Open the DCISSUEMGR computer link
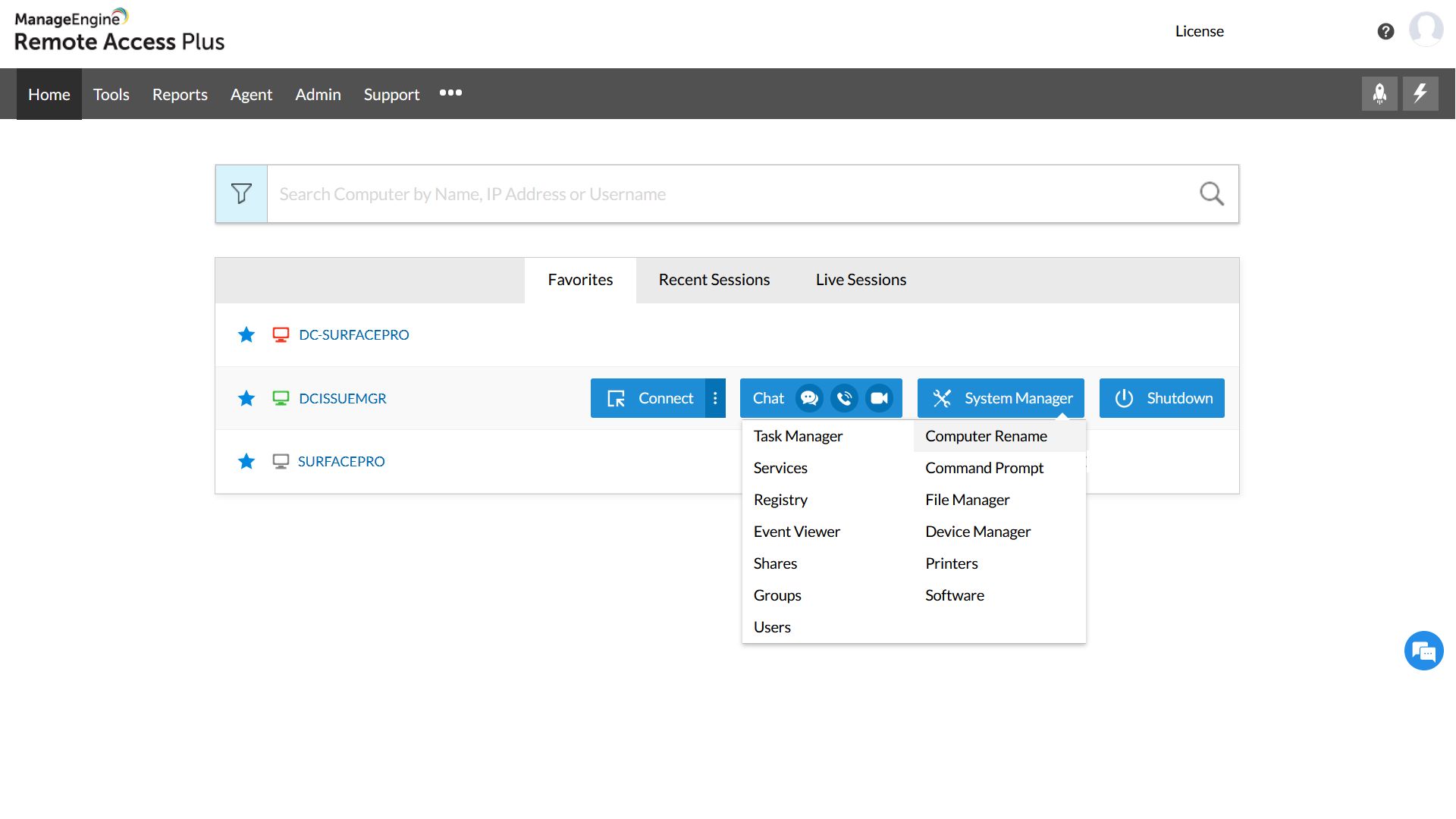The height and width of the screenshot is (819, 1456). tap(343, 398)
